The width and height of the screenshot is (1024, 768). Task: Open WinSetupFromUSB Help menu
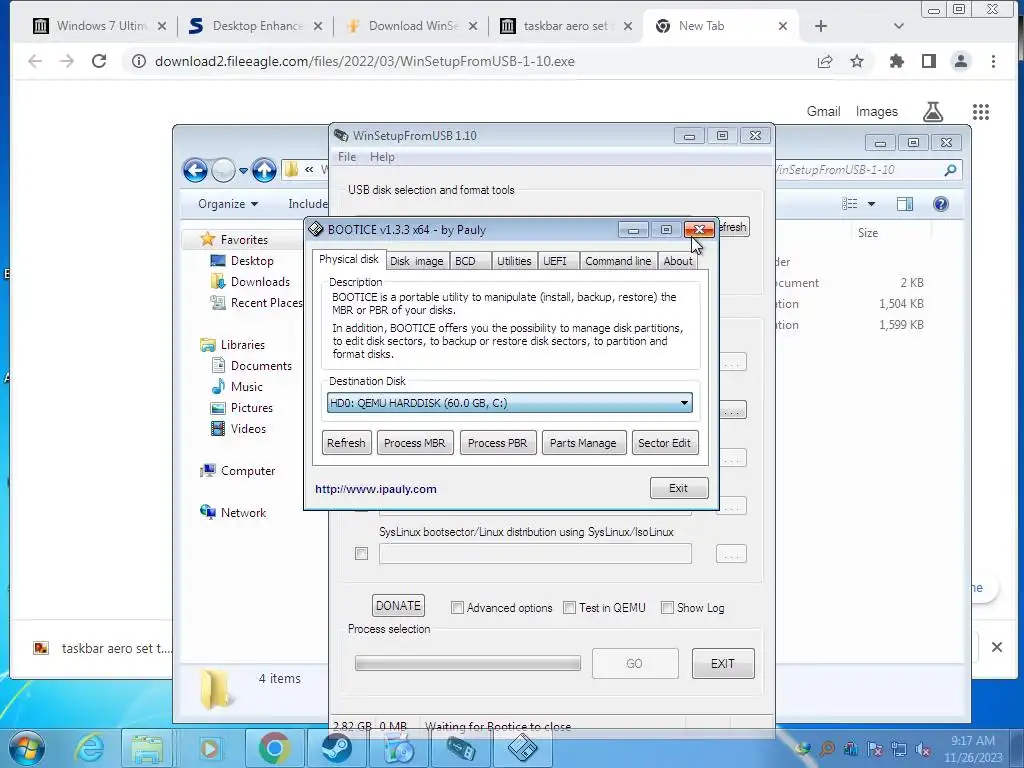(x=382, y=157)
